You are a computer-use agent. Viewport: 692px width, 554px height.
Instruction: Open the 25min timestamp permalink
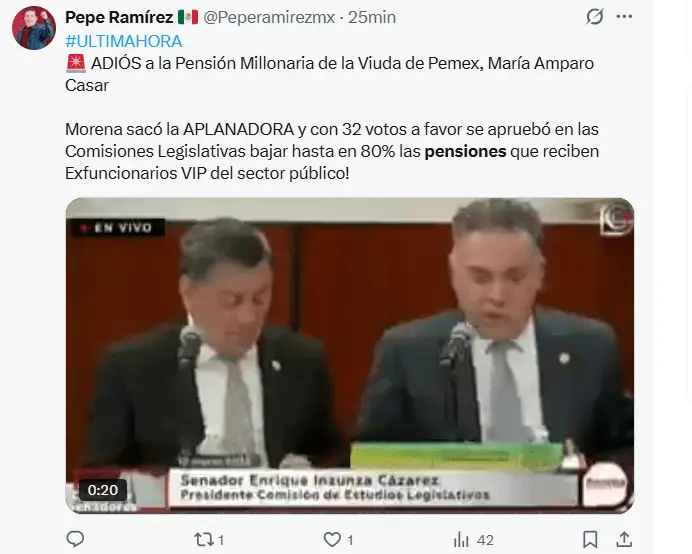coord(372,17)
